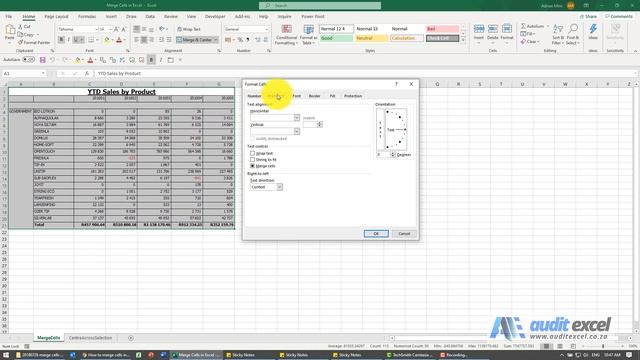Switch to the Border tab in Format Cells
Image resolution: width=640 pixels, height=360 pixels.
pyautogui.click(x=314, y=96)
